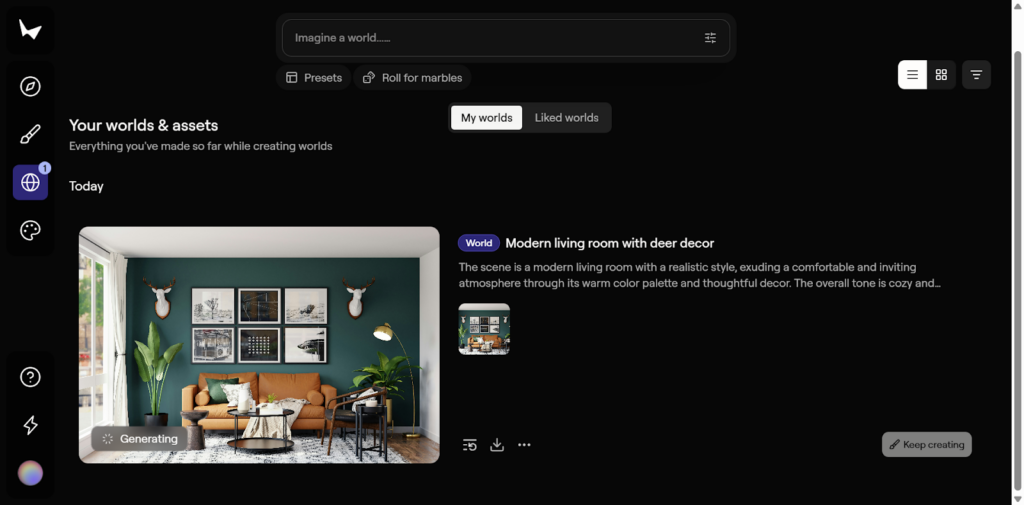Viewport: 1024px width, 505px height.
Task: Click Roll for marbles button
Action: (412, 78)
